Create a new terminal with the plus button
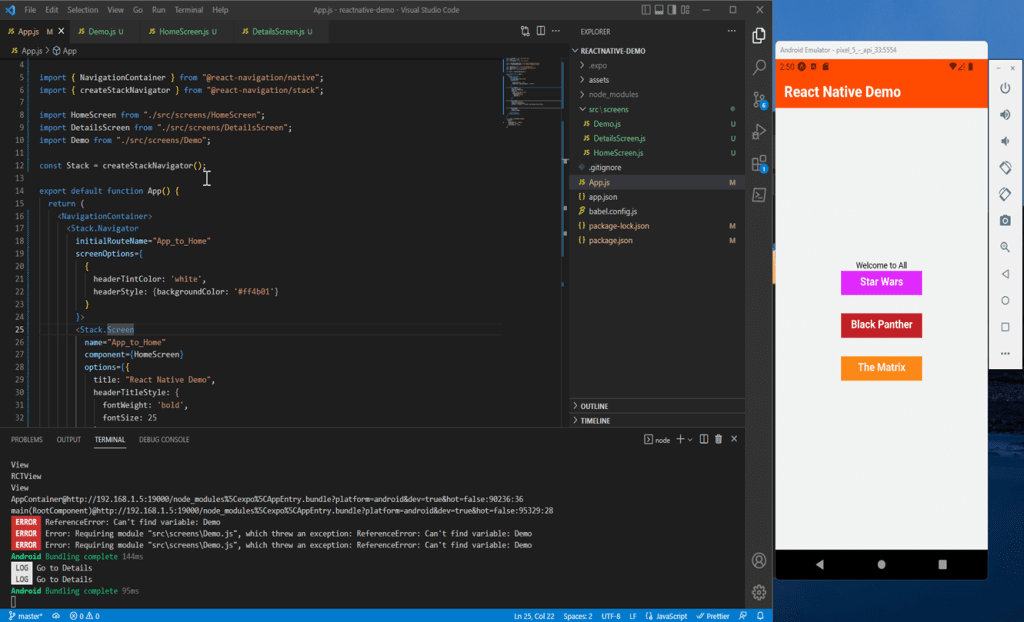 tap(680, 439)
